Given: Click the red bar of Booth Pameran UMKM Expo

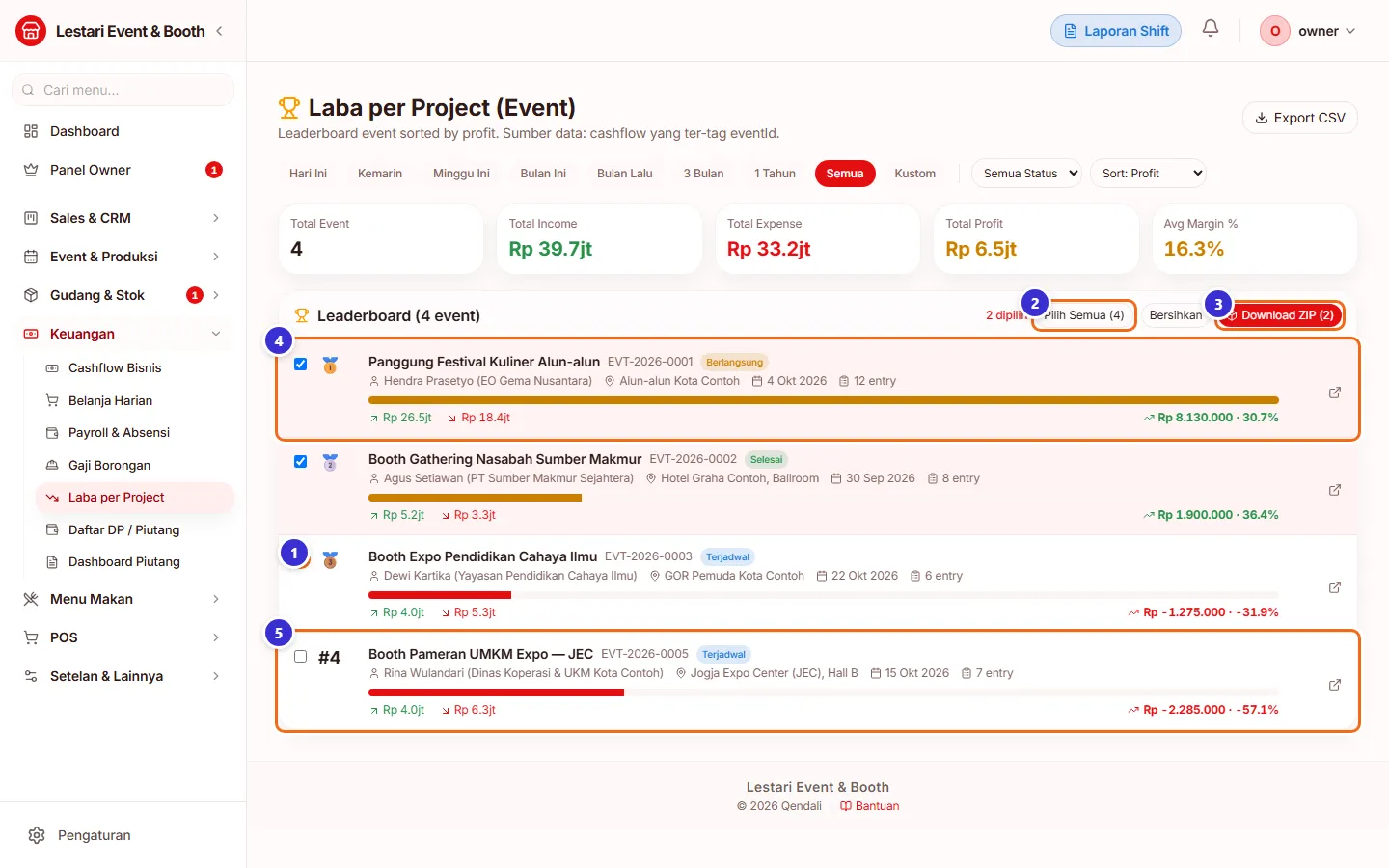Looking at the screenshot, I should click(x=496, y=692).
